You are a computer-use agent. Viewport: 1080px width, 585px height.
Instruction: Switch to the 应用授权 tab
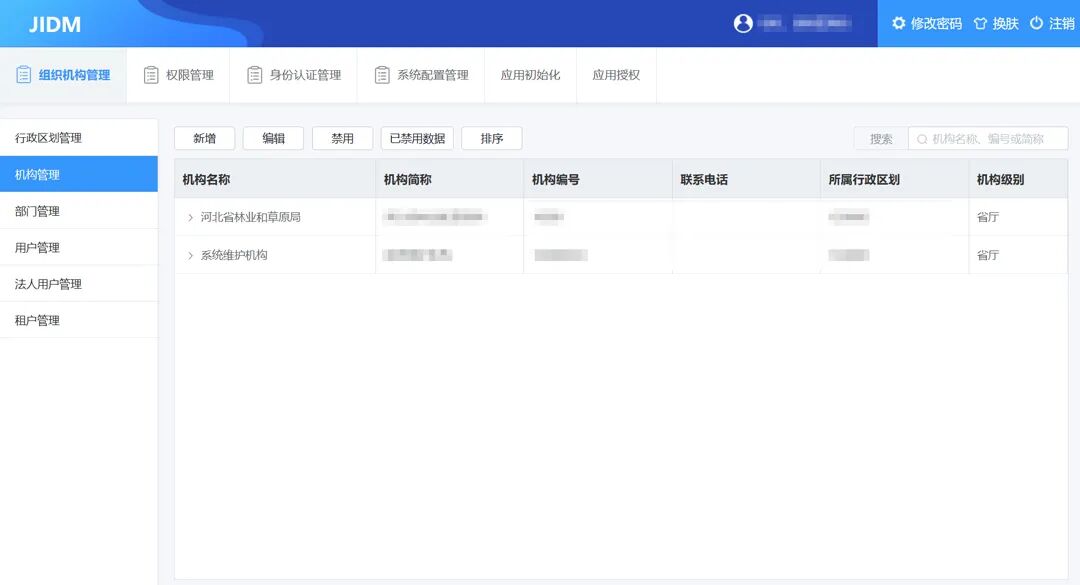pos(616,74)
